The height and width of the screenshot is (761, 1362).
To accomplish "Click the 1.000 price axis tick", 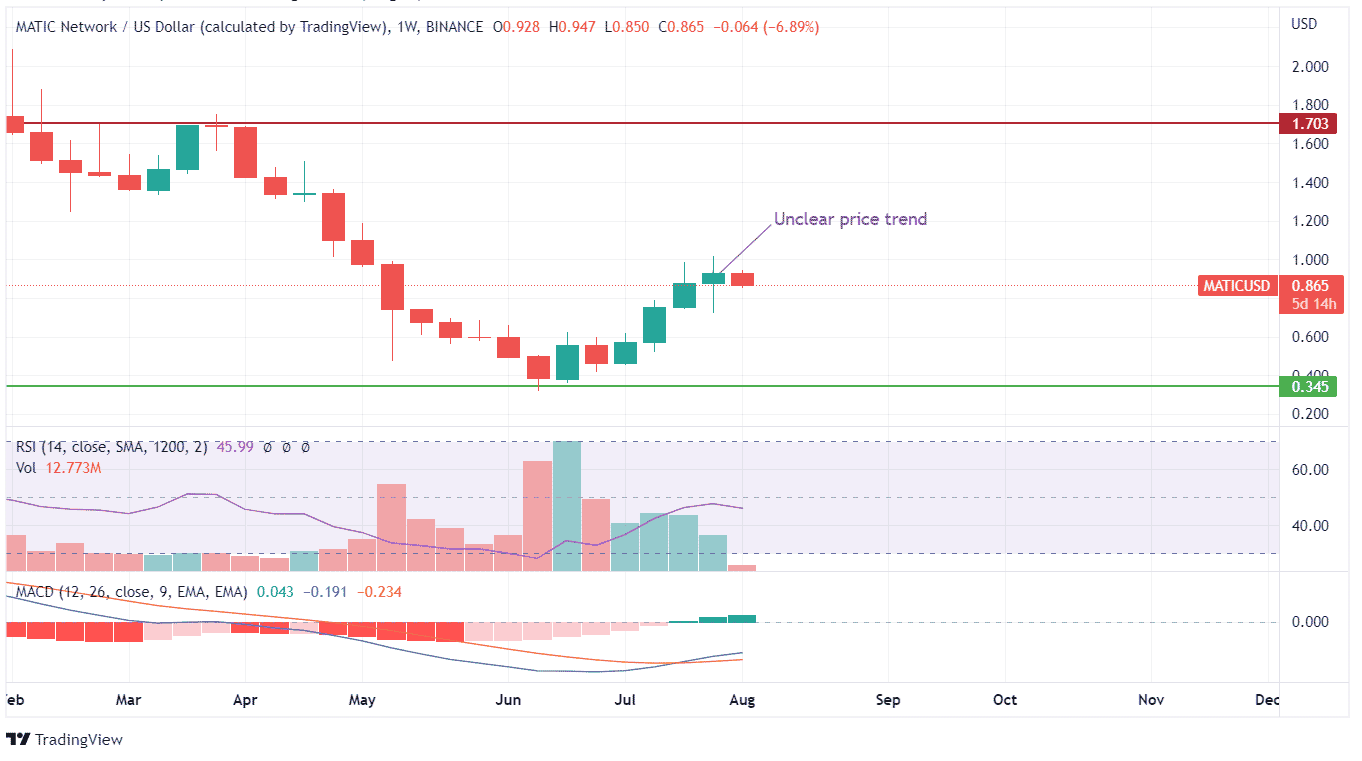I will 1309,260.
